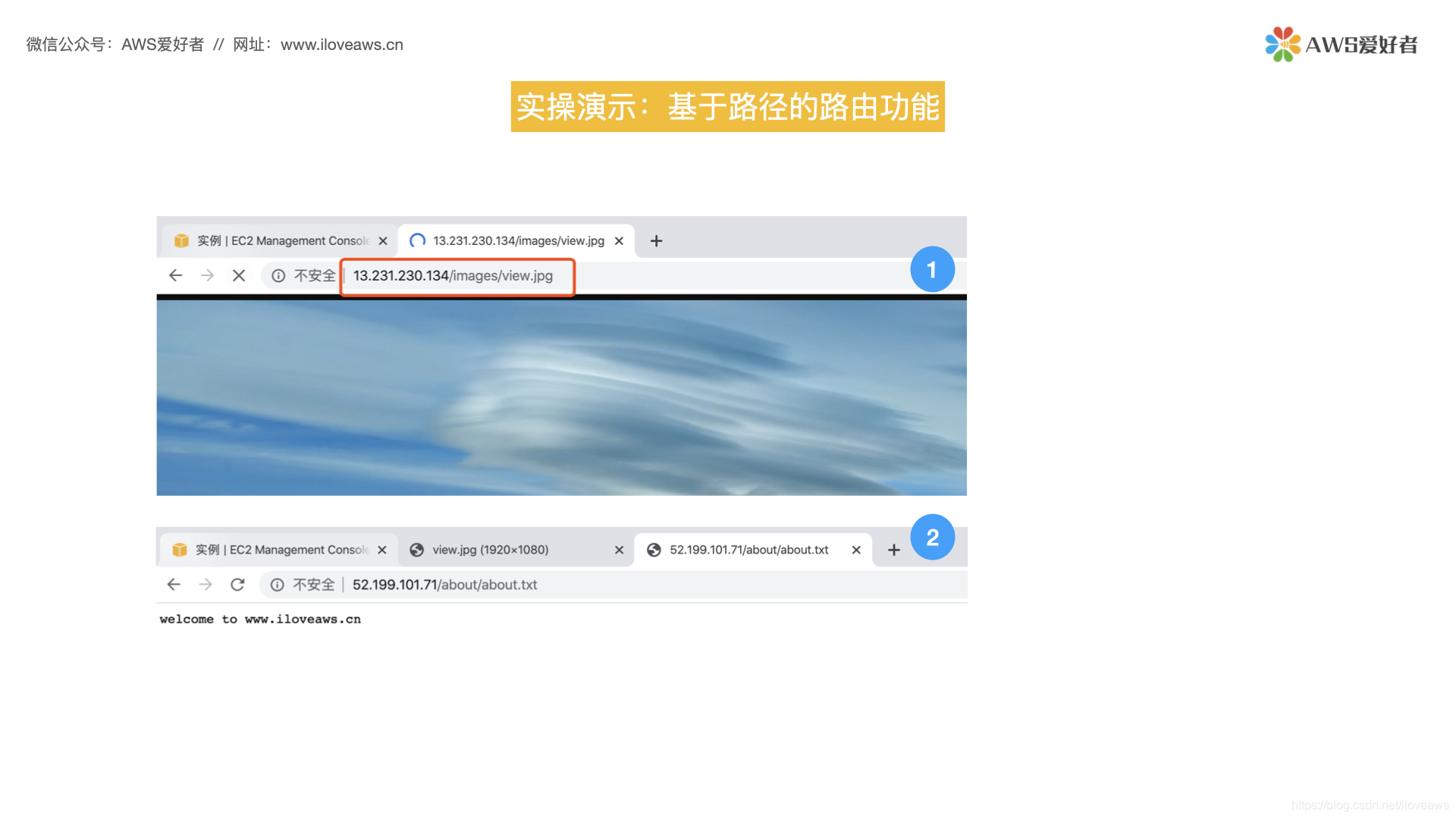Click EC2 cube favicon in bottom browser tab
The height and width of the screenshot is (819, 1456).
180,550
